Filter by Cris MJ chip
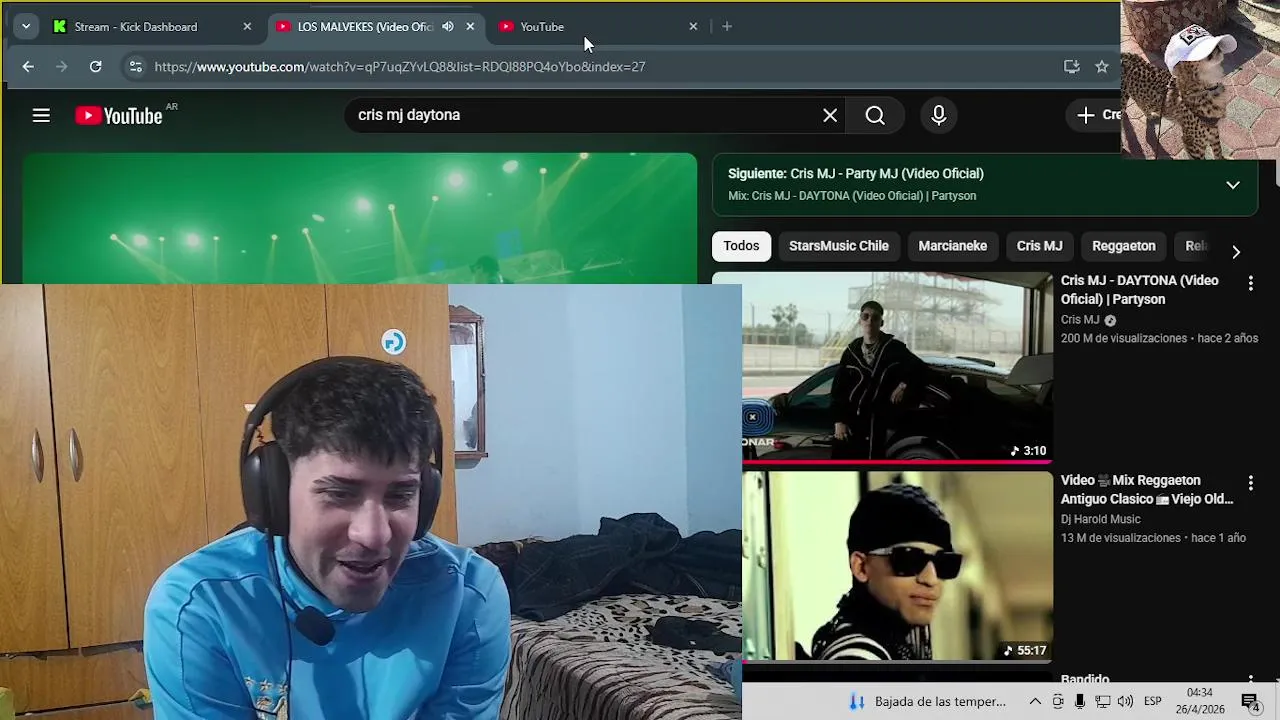 pyautogui.click(x=1039, y=246)
